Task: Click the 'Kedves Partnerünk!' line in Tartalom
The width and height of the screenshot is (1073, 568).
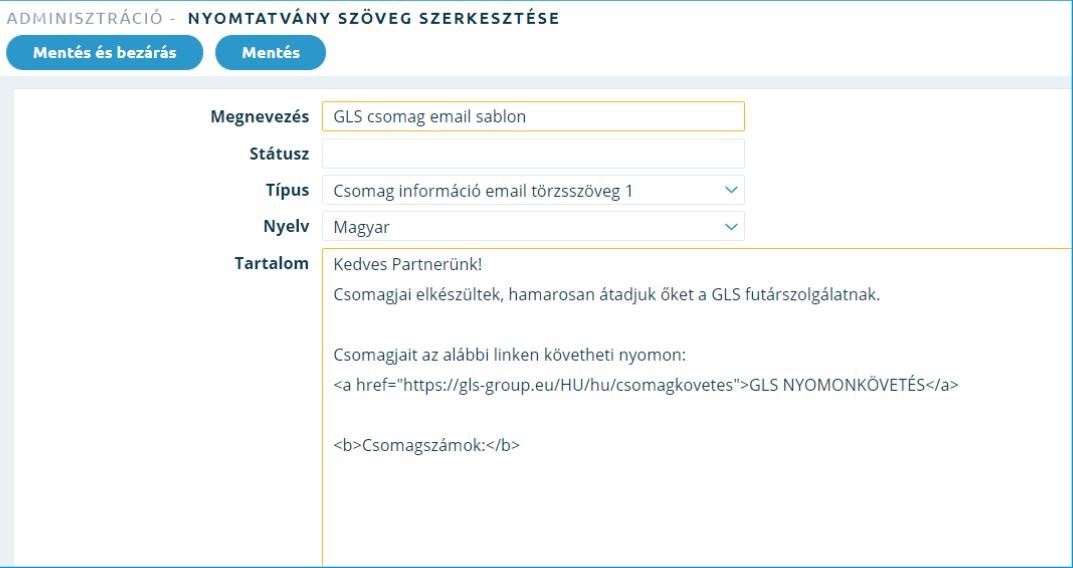Action: point(408,264)
